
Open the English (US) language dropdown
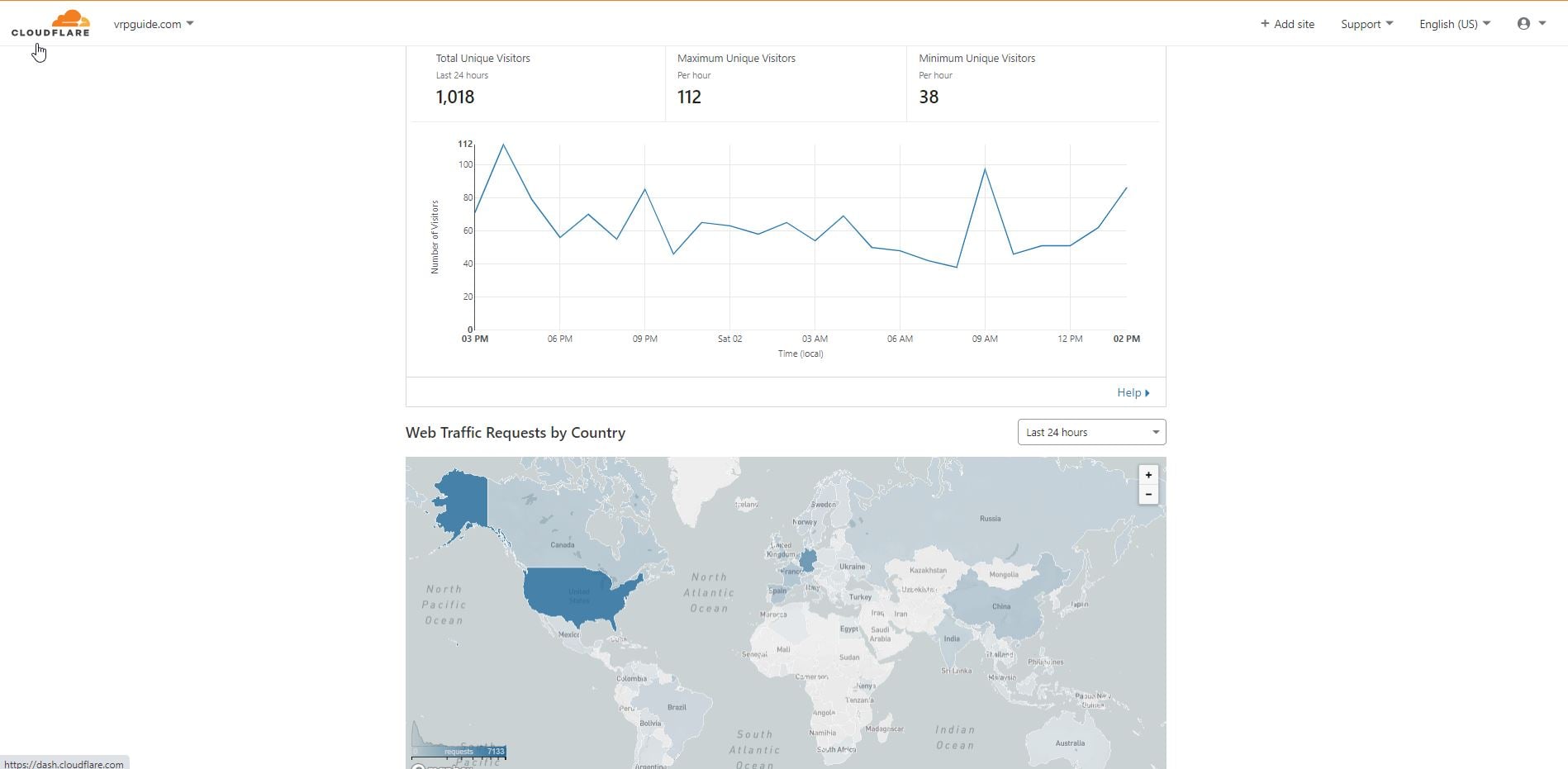click(1454, 24)
